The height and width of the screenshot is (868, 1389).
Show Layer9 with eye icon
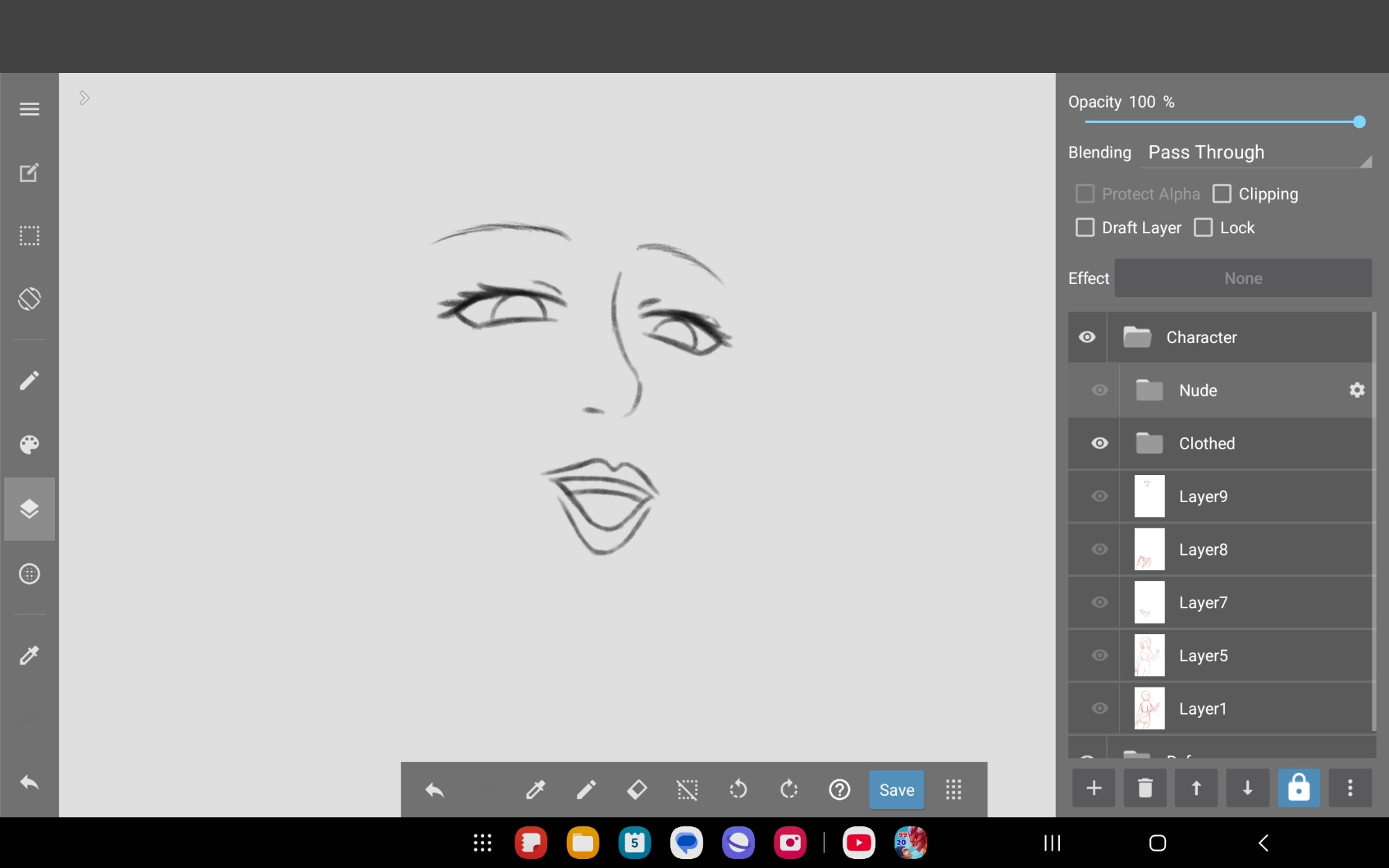click(x=1099, y=496)
